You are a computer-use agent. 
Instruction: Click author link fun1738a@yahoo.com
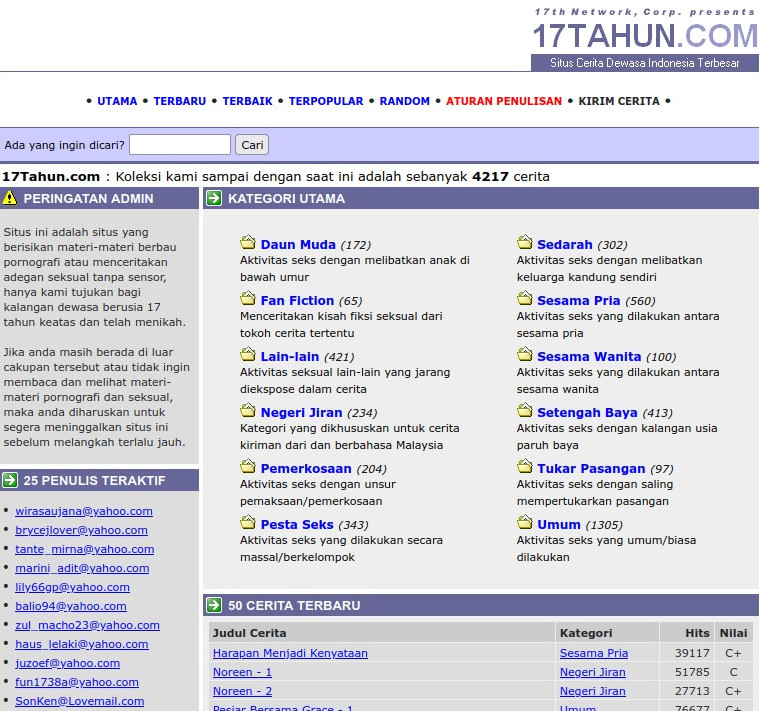(77, 681)
